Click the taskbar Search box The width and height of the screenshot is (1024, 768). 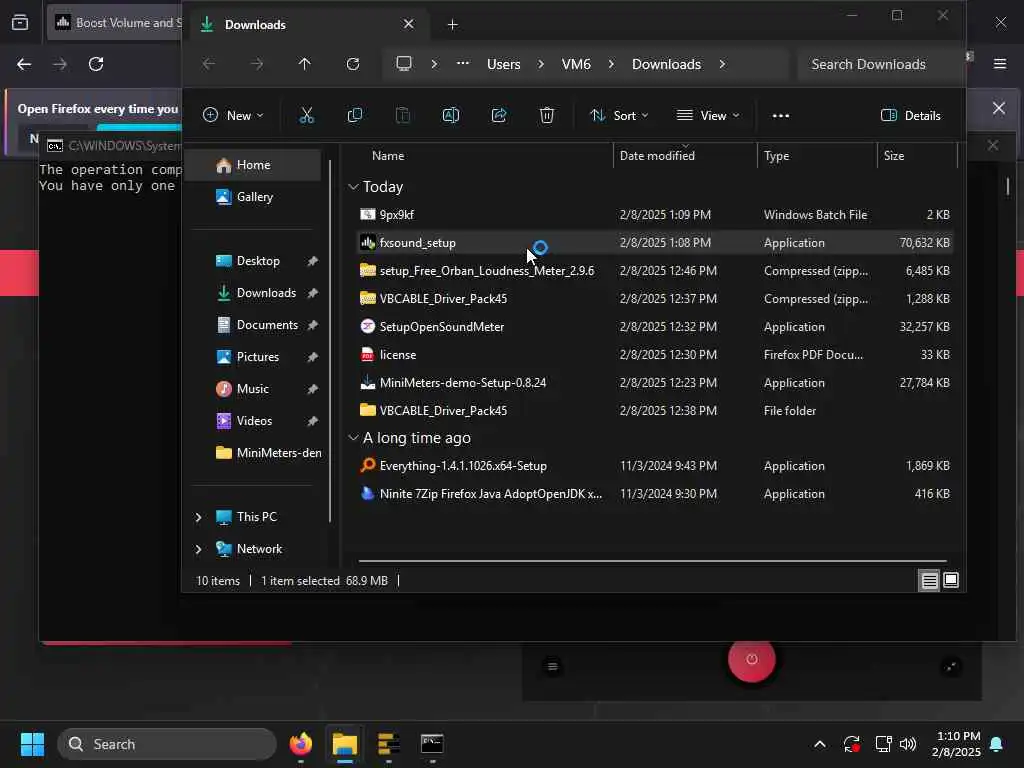[x=167, y=744]
